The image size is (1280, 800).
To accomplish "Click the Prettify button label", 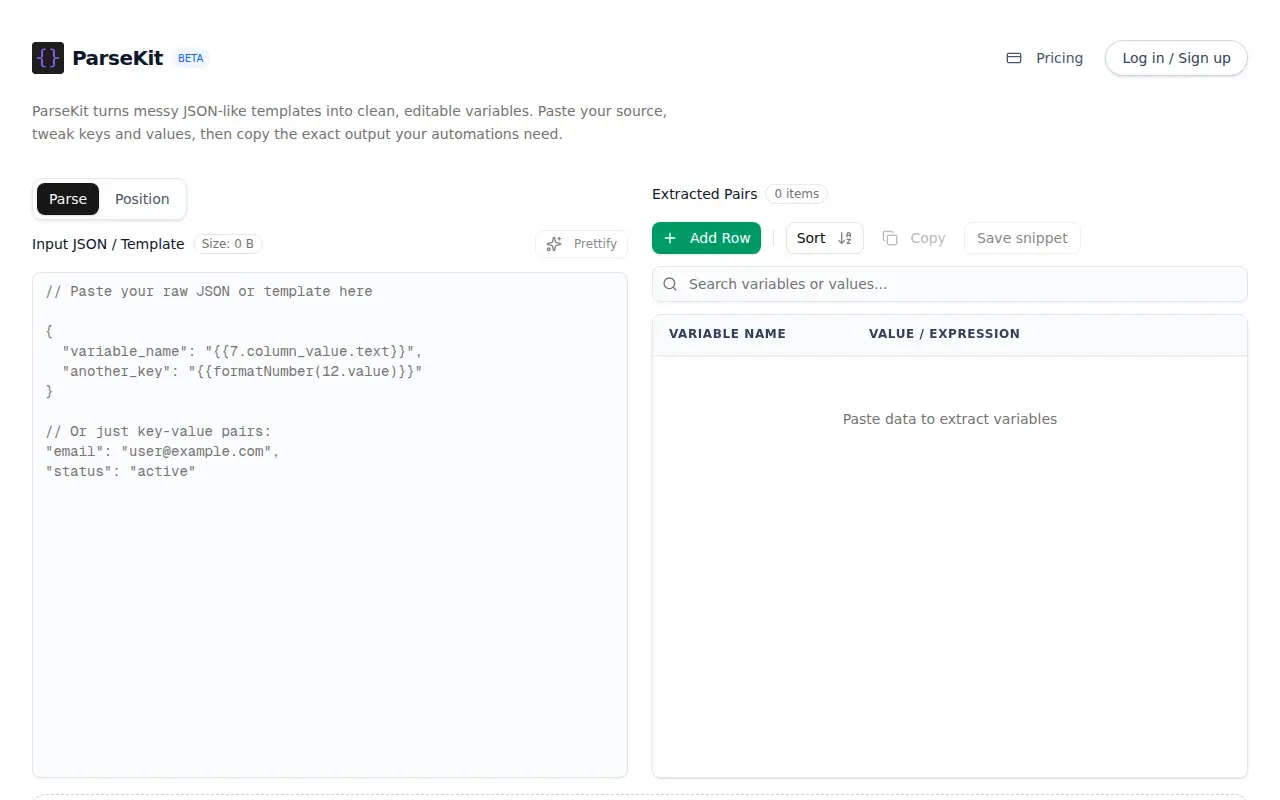I will click(x=595, y=244).
